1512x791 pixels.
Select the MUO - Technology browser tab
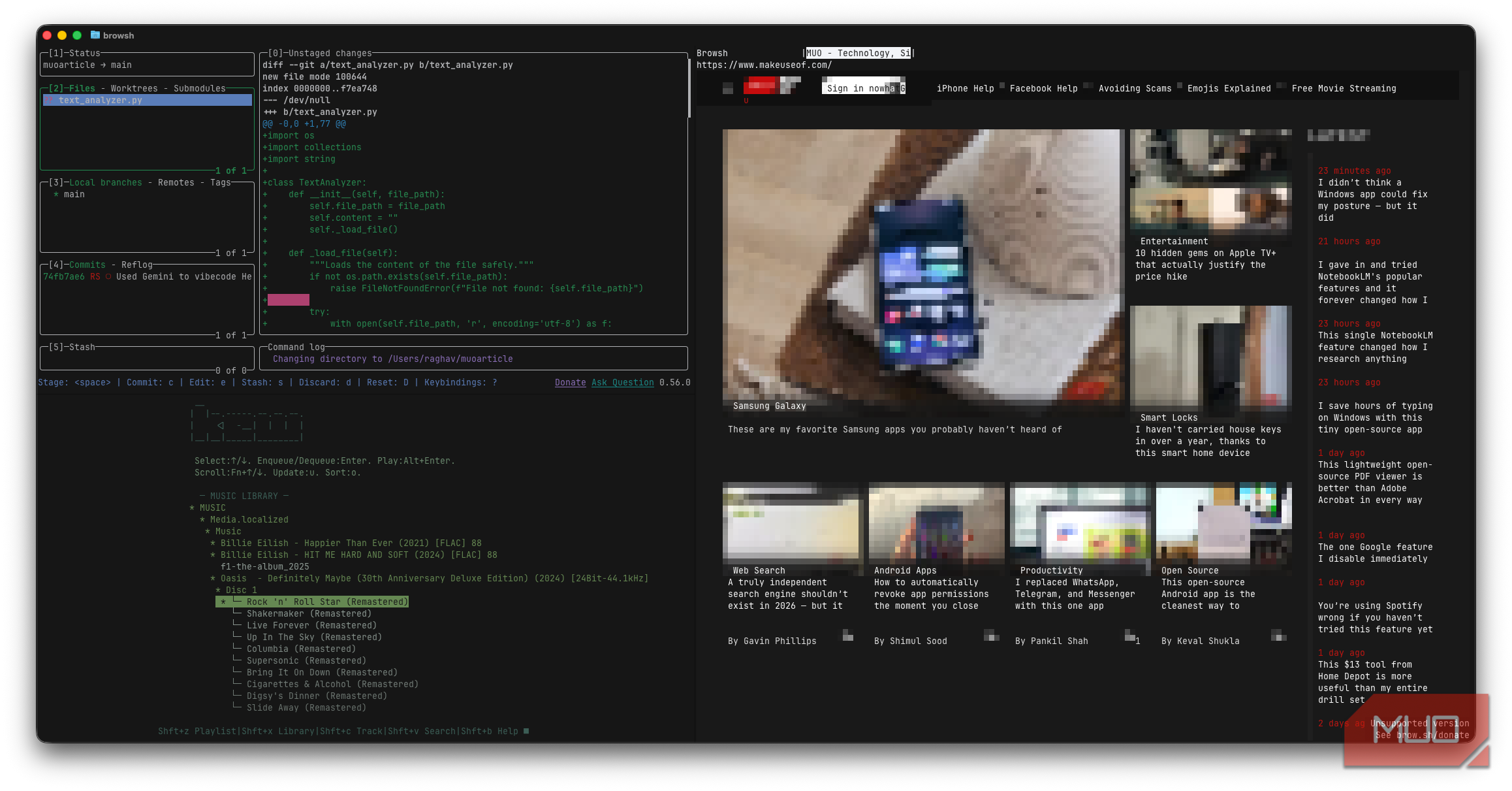[x=858, y=53]
